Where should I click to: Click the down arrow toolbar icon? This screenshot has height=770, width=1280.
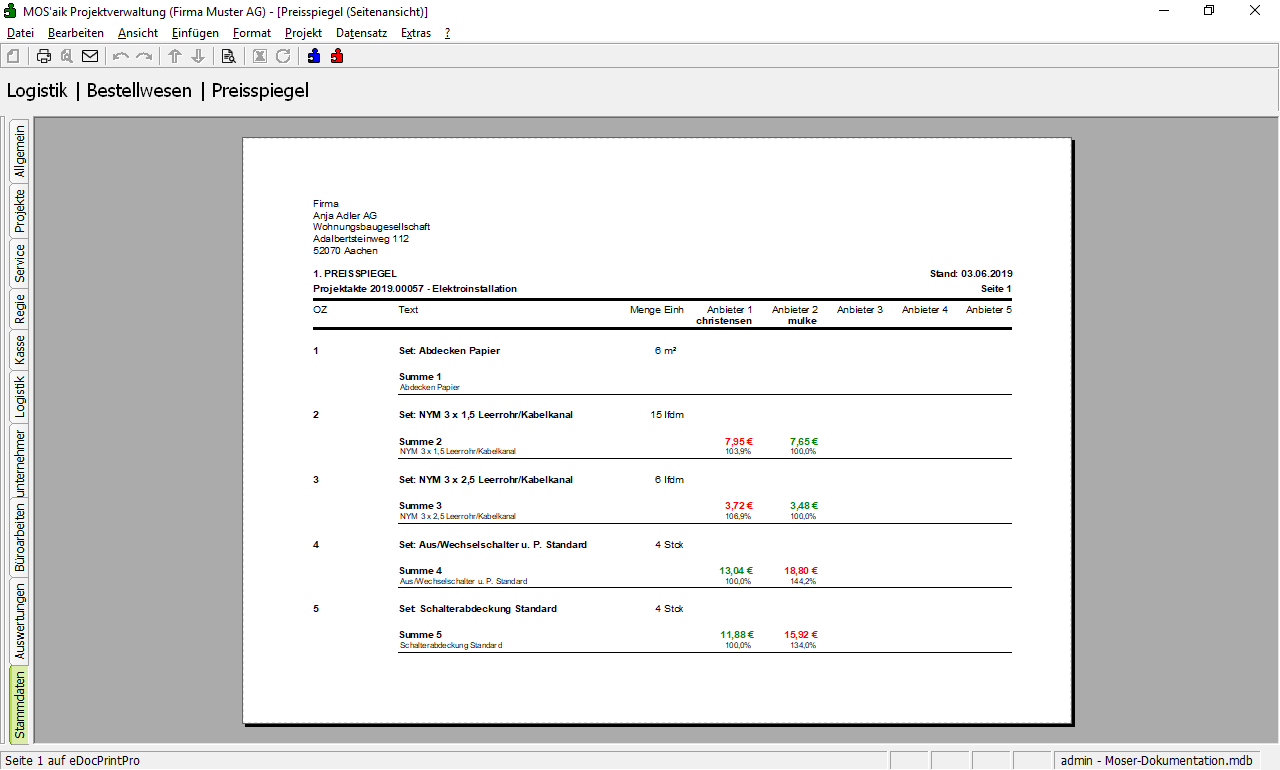coord(198,56)
